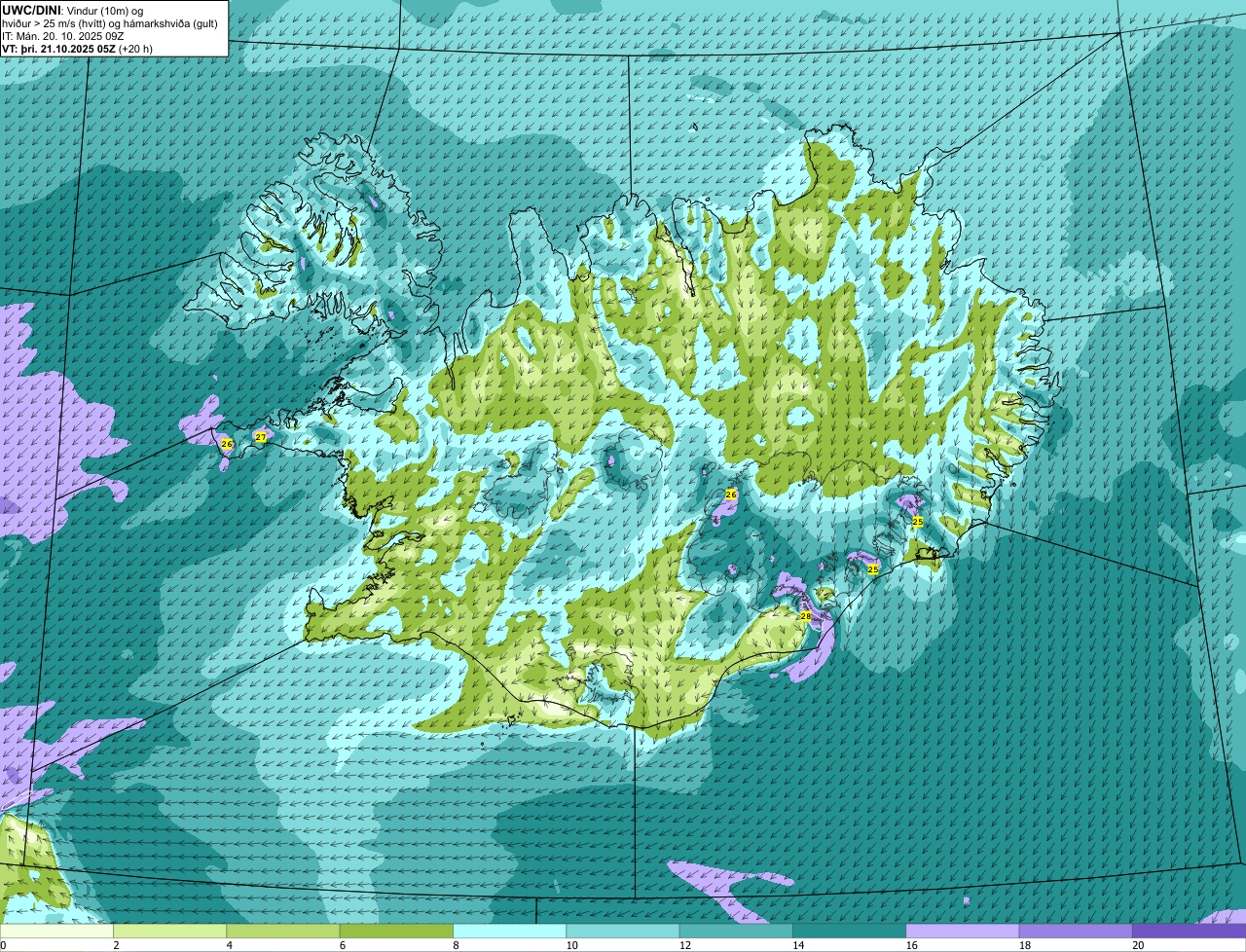This screenshot has height=952, width=1246.
Task: Pick the 4–6 m/s light green swatch
Action: click(283, 931)
